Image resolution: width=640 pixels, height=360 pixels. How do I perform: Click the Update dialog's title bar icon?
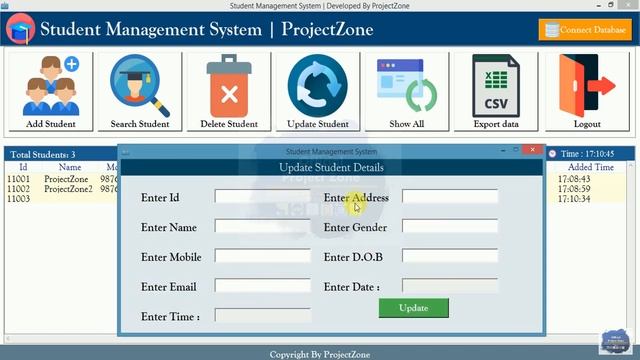tap(126, 152)
